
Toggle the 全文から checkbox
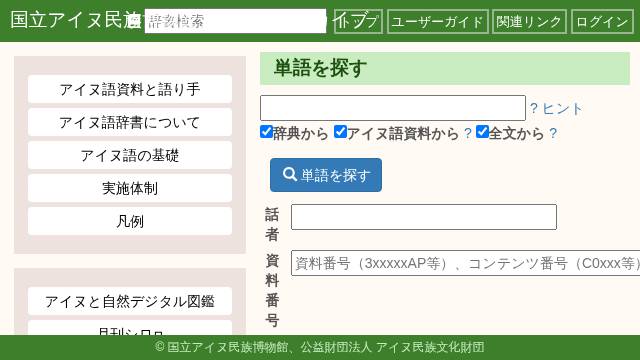coord(482,132)
